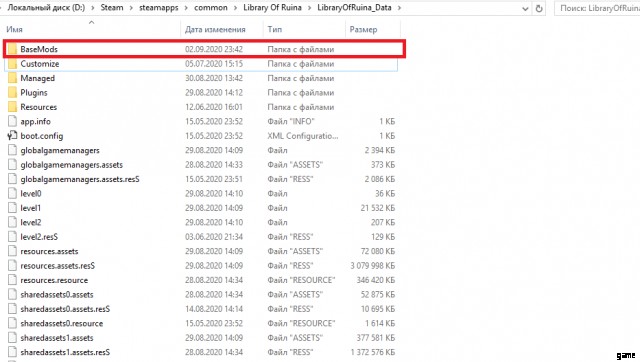Open the address bar history dropdown arrow
The height and width of the screenshot is (362, 640).
click(x=525, y=9)
